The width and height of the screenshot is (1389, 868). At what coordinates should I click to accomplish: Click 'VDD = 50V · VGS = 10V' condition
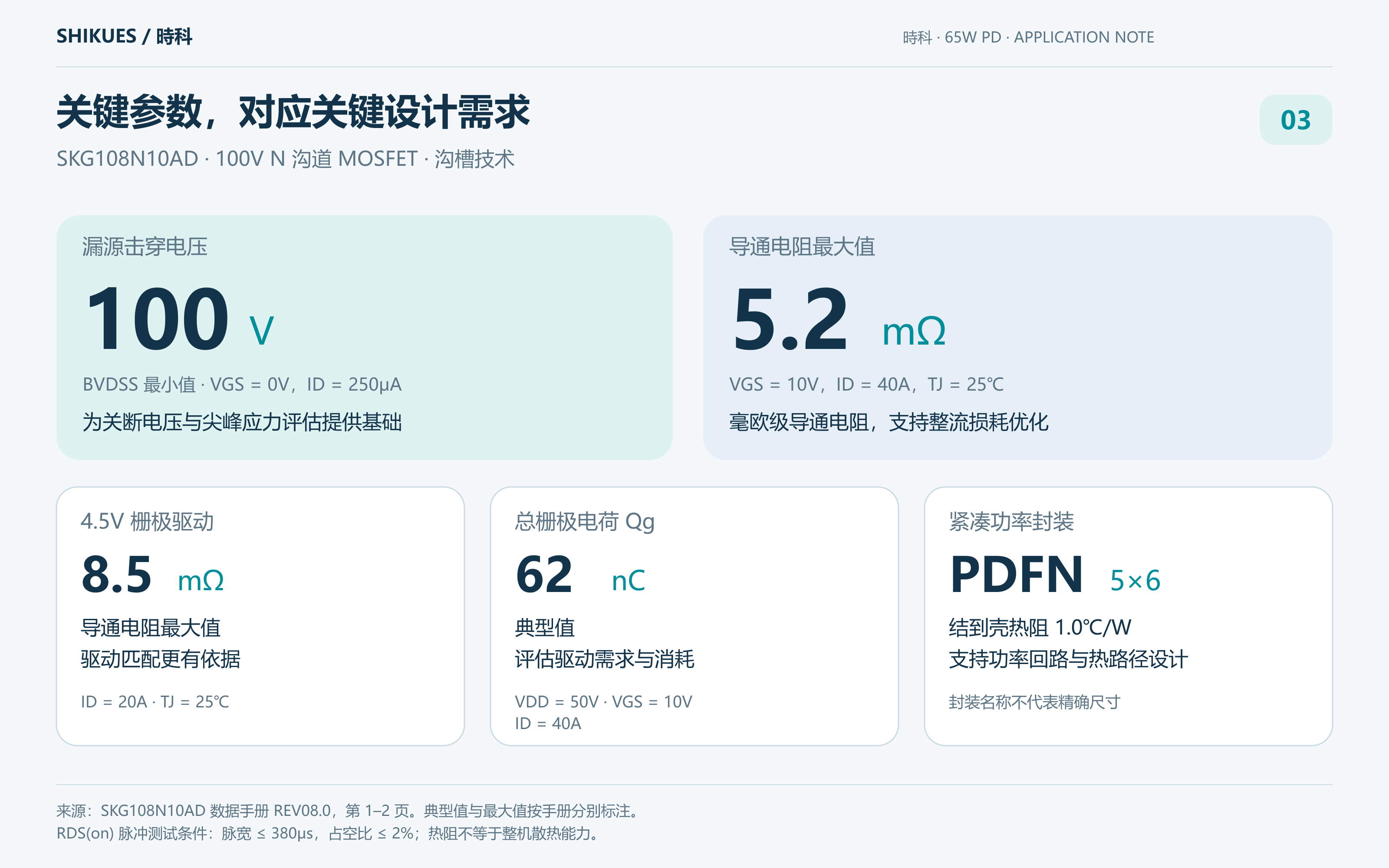coord(603,701)
